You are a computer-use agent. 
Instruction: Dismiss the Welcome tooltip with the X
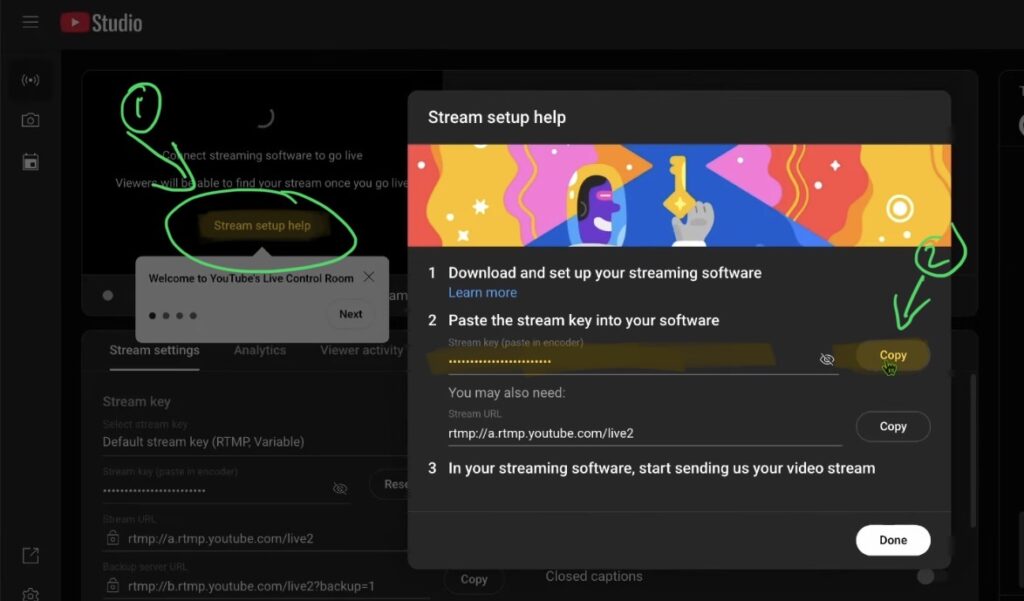[x=367, y=277]
